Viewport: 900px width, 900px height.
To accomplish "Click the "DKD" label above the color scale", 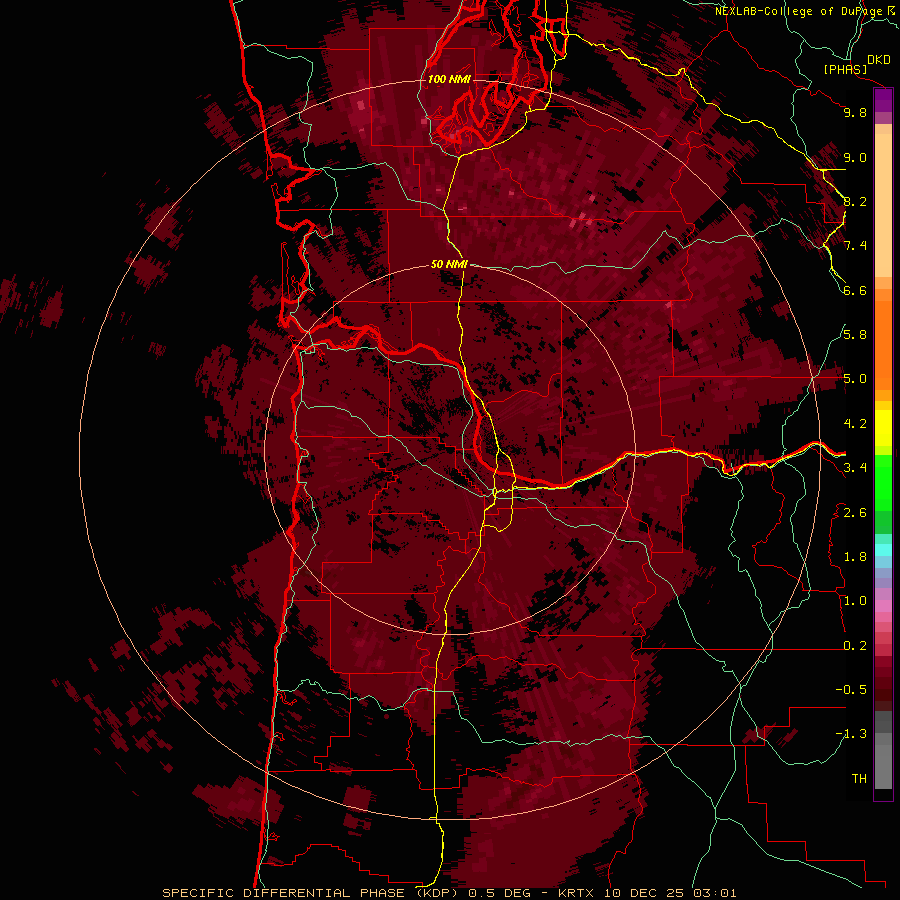I will [879, 60].
